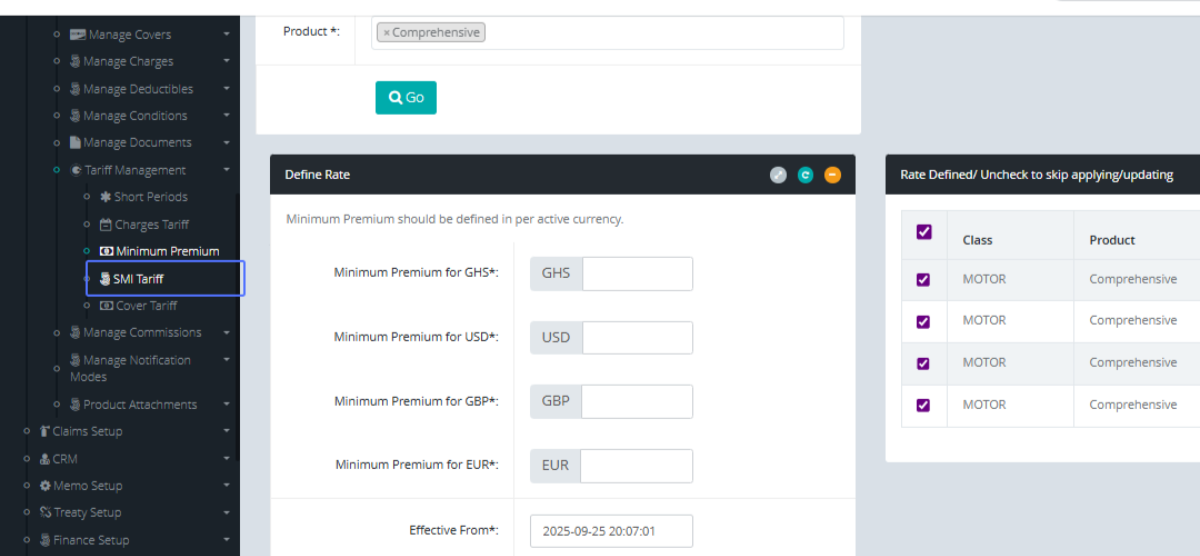
Task: Click the teal refresh icon in Define Rate
Action: 805,175
